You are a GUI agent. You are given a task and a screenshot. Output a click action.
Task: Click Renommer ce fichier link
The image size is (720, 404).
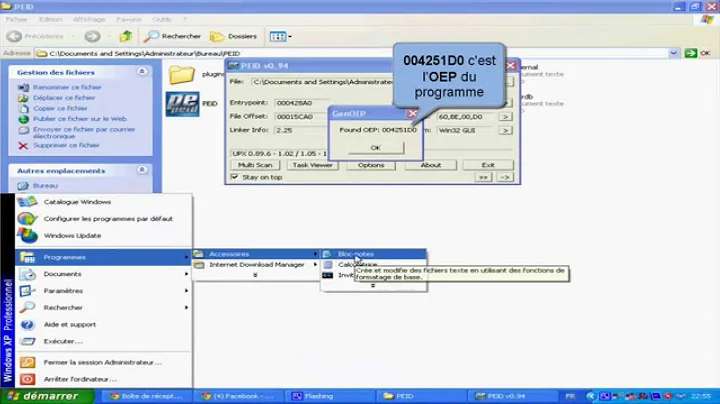(x=67, y=87)
